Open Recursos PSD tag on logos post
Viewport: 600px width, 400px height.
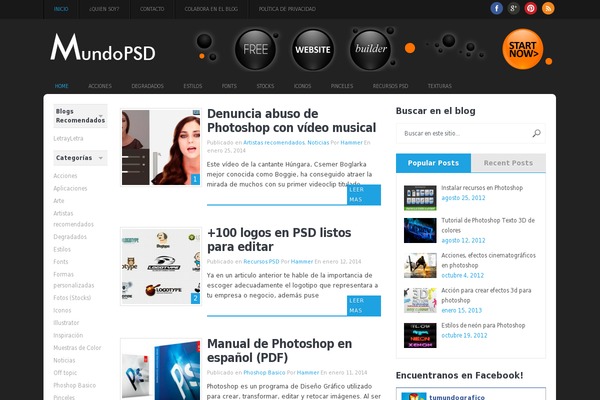pos(261,261)
